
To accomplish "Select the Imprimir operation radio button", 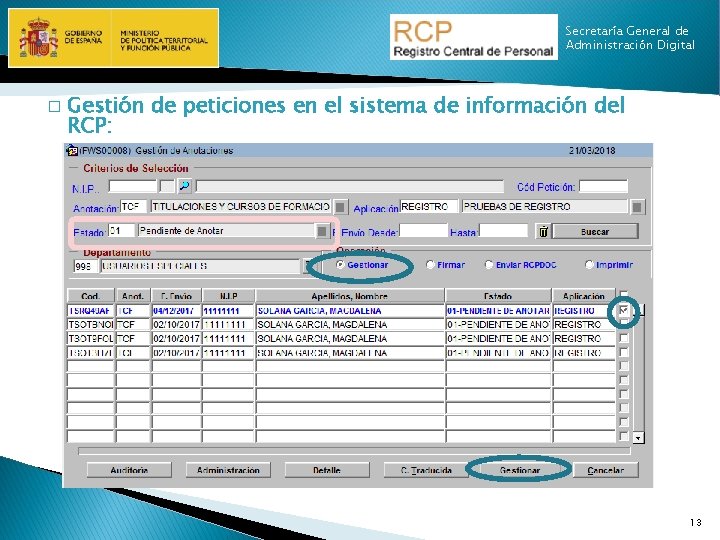I will coord(589,265).
